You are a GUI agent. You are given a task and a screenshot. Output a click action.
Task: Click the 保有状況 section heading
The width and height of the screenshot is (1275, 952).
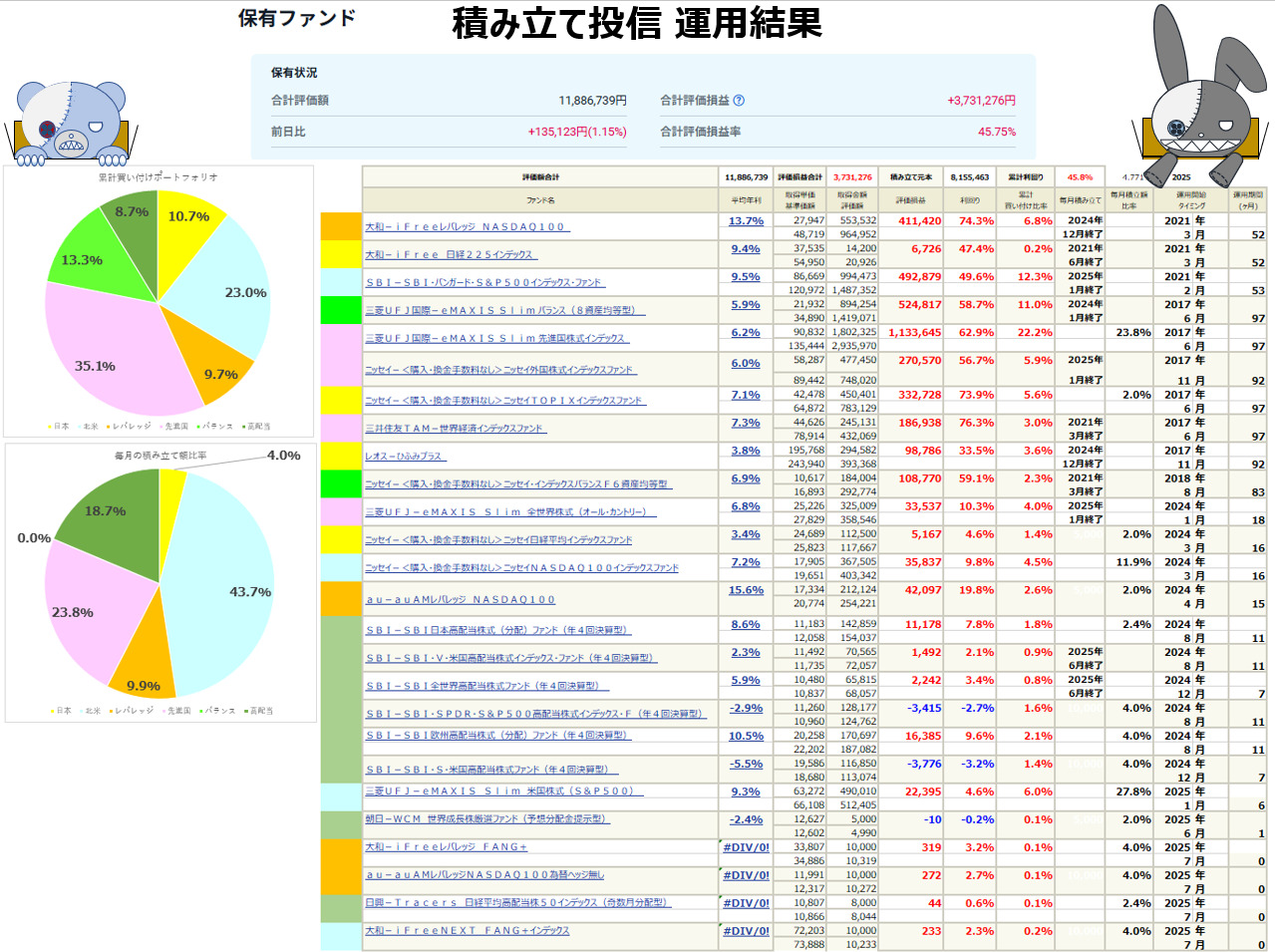point(294,73)
